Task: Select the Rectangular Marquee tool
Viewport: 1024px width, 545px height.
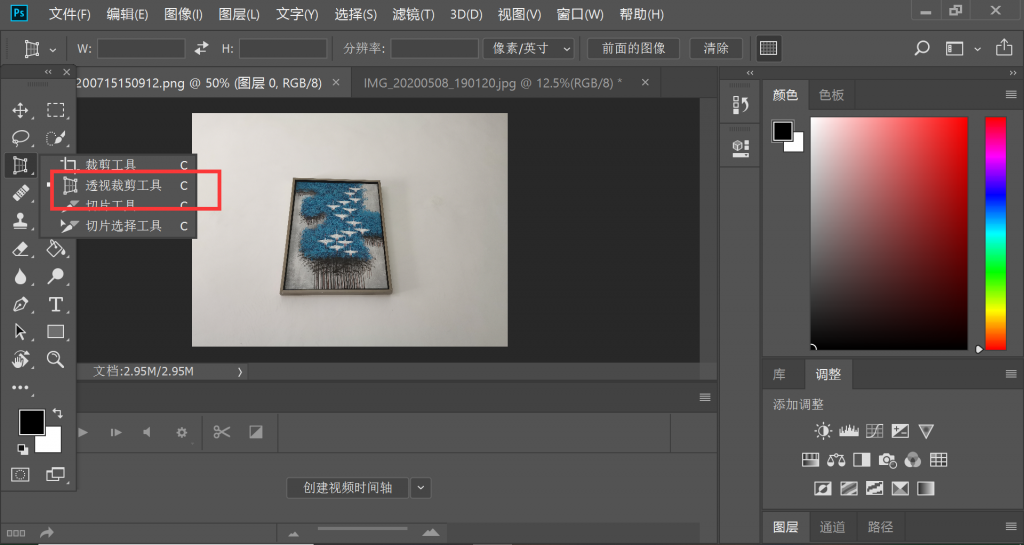Action: point(56,110)
